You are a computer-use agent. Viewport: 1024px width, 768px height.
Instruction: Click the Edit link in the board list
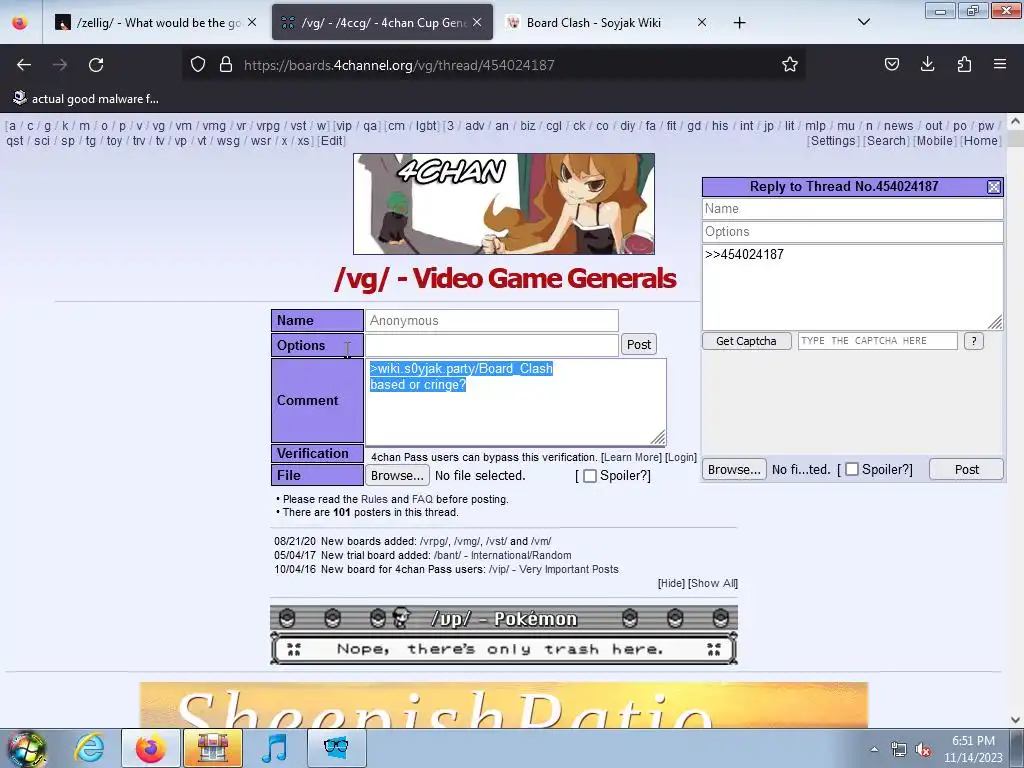[331, 141]
